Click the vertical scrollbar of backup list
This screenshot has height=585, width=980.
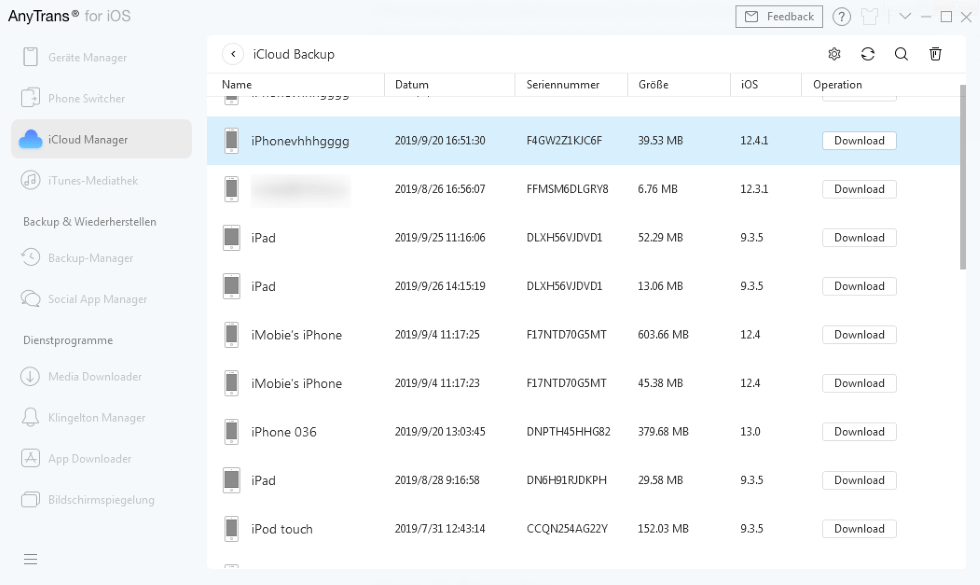coord(962,180)
